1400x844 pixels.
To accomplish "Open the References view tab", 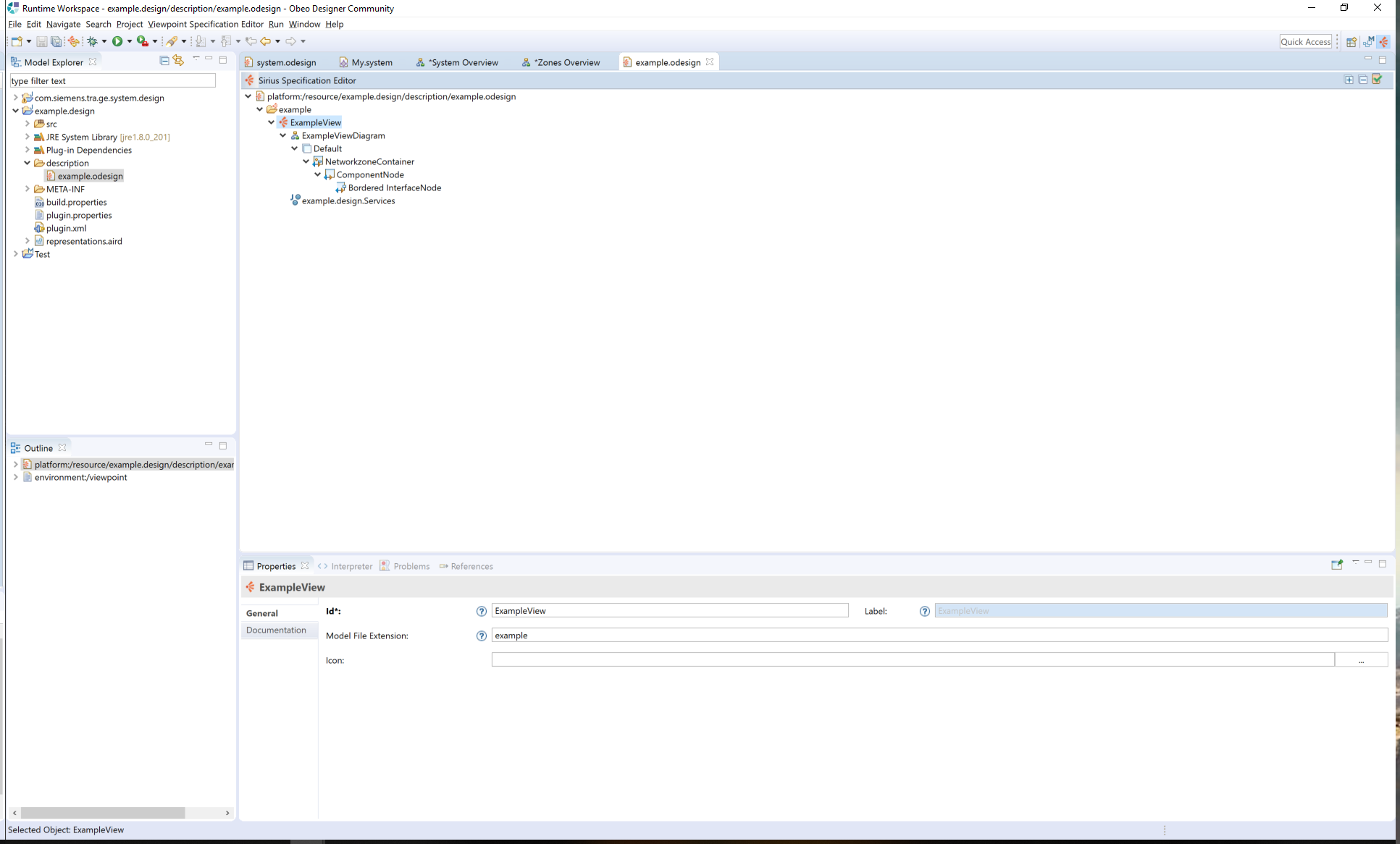I will pyautogui.click(x=466, y=566).
